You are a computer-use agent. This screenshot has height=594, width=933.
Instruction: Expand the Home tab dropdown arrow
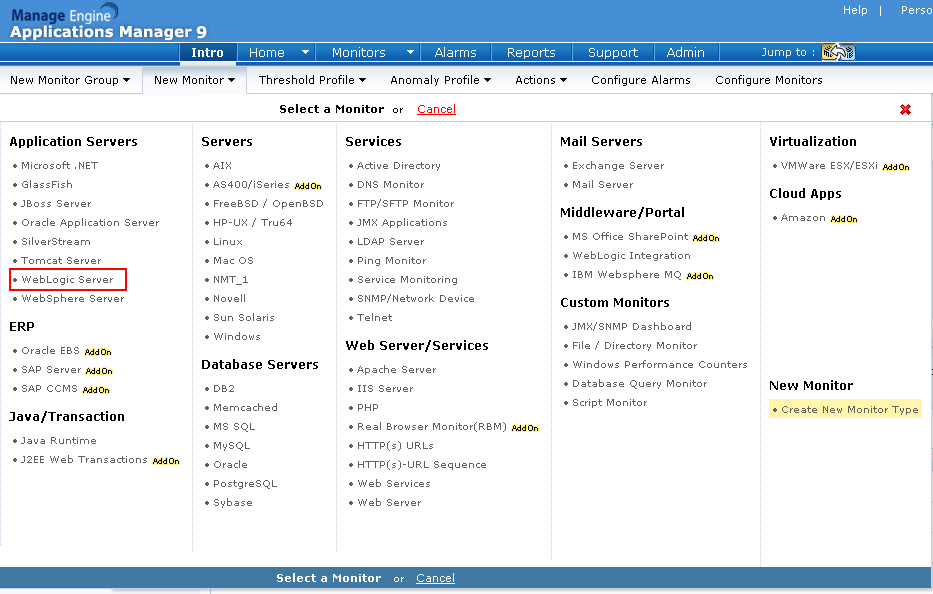pyautogui.click(x=305, y=52)
